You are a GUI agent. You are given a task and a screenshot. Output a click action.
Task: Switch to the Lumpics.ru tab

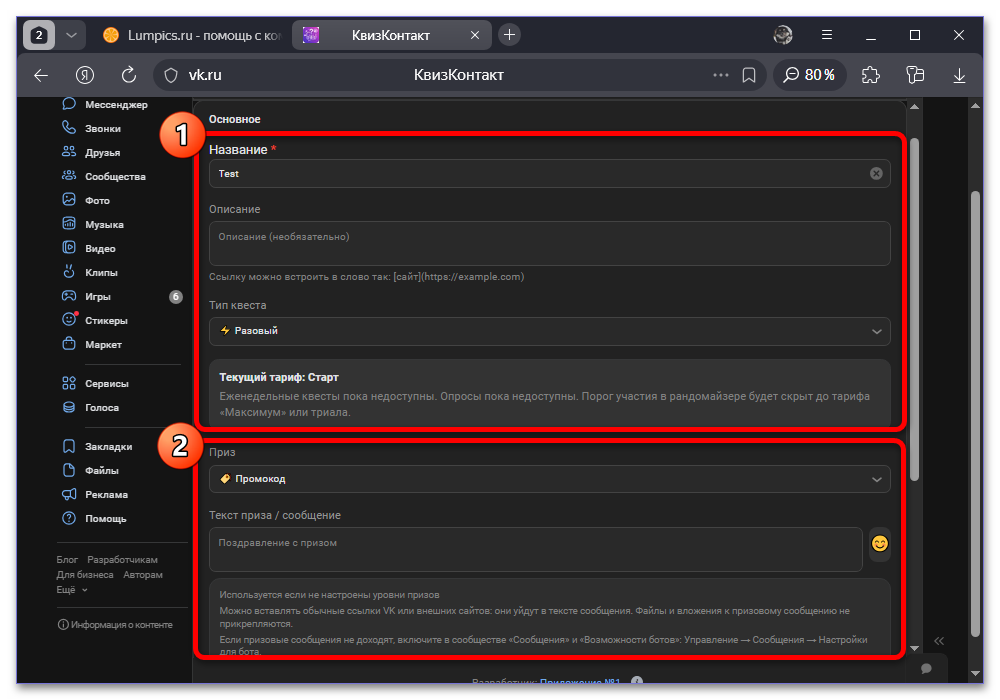click(192, 35)
